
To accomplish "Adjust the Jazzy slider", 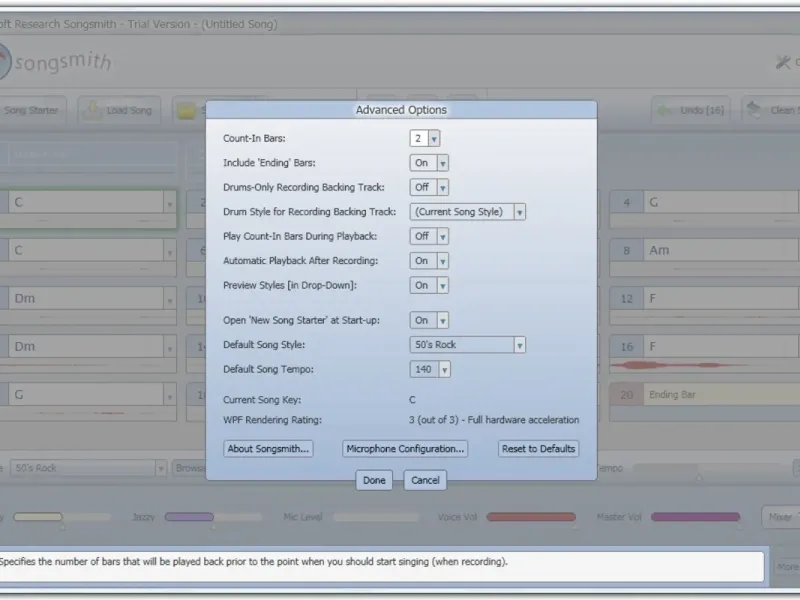I will pyautogui.click(x=213, y=517).
